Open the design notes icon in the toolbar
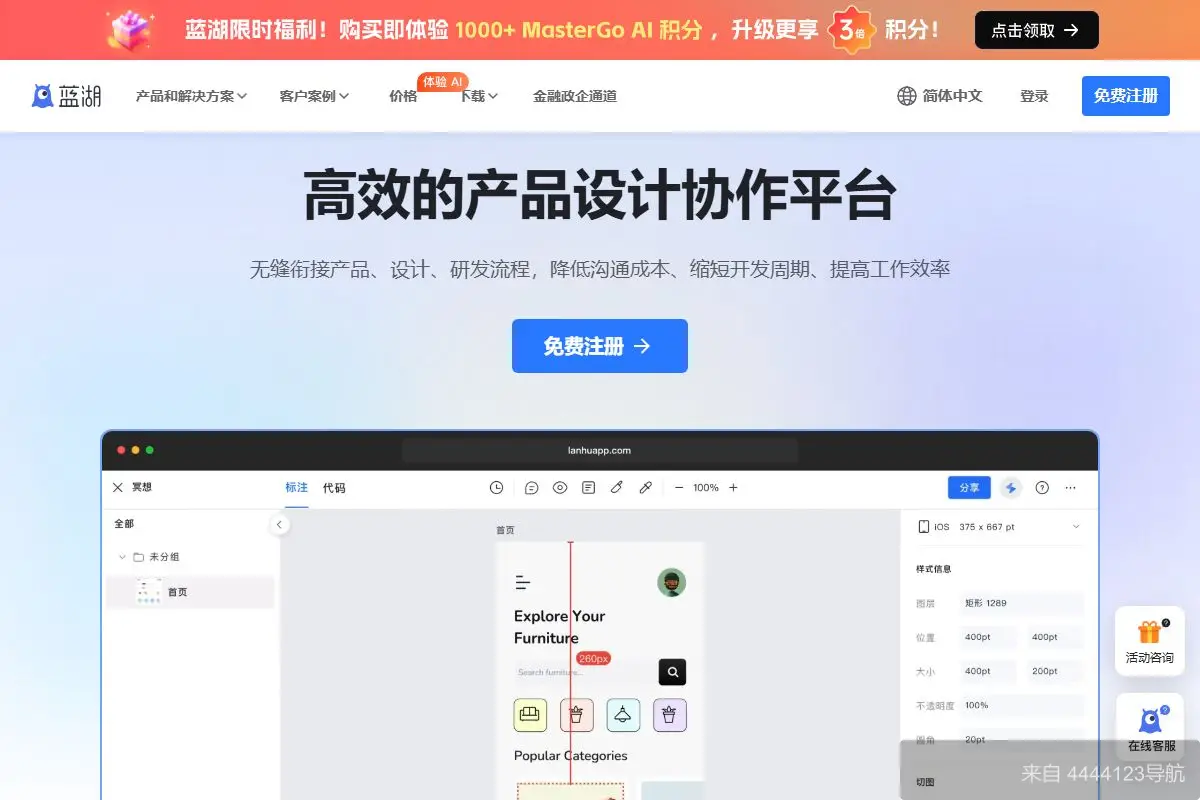Screen dimensions: 1200x800 click(588, 487)
